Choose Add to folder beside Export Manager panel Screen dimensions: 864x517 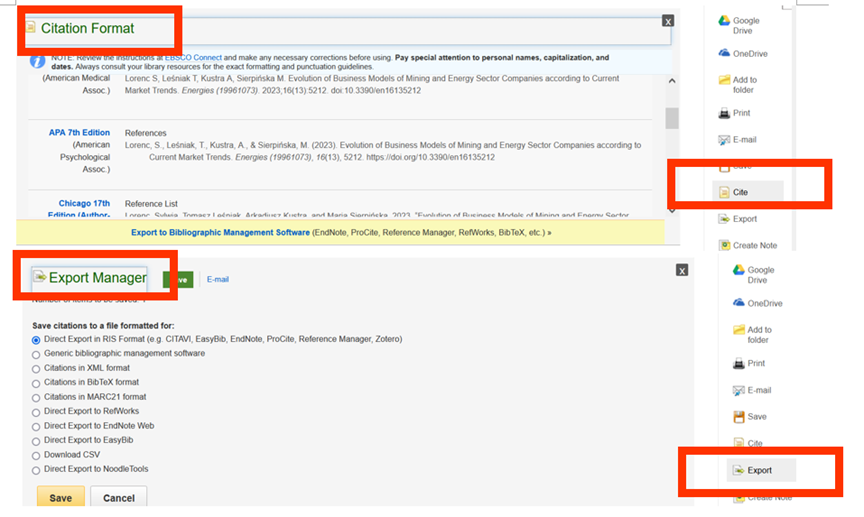pyautogui.click(x=752, y=335)
